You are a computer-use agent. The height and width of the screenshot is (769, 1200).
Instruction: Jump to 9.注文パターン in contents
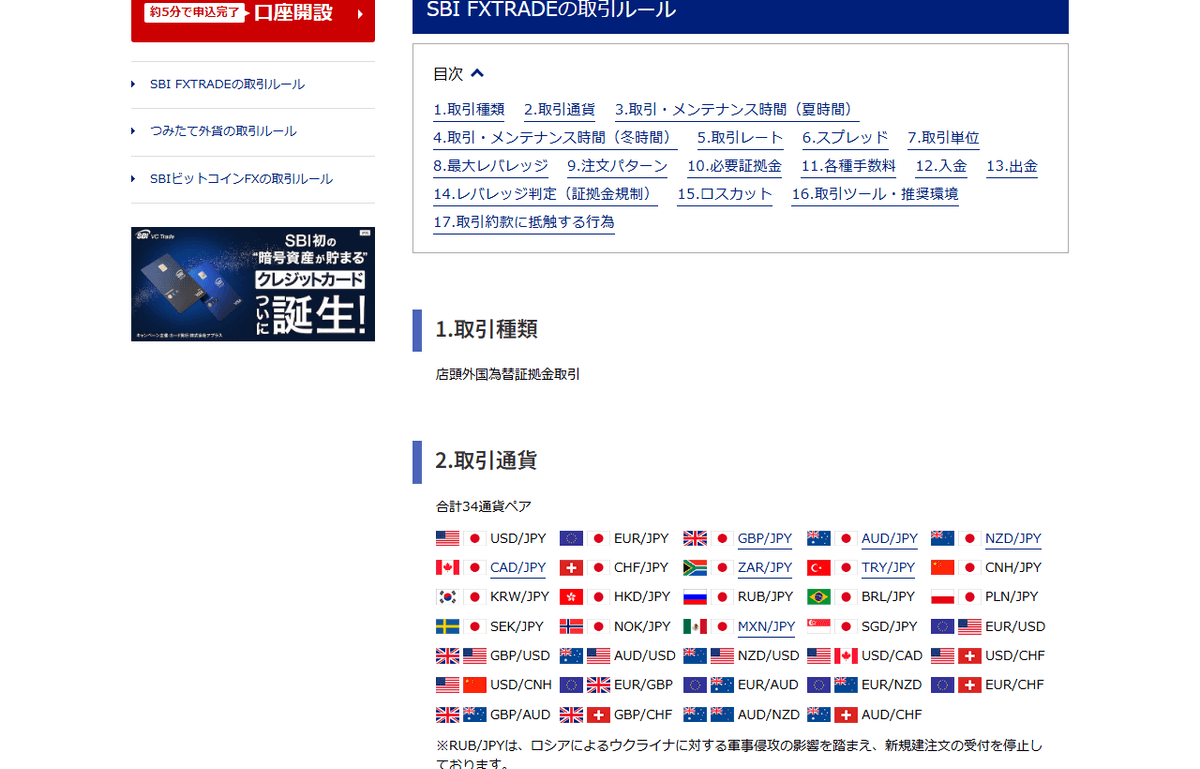pyautogui.click(x=617, y=166)
